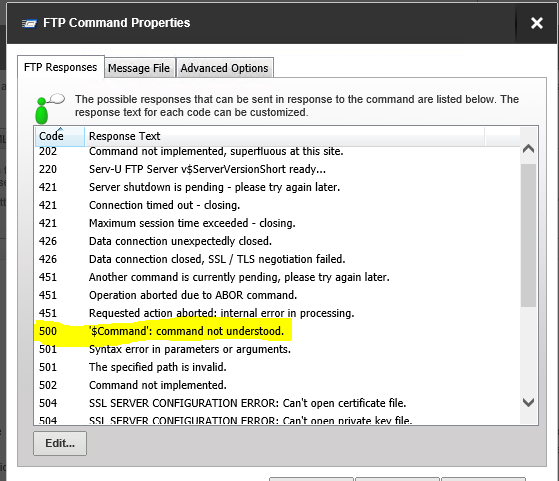Viewport: 559px width, 481px height.
Task: Close the FTP Command Properties dialog
Action: click(x=537, y=23)
